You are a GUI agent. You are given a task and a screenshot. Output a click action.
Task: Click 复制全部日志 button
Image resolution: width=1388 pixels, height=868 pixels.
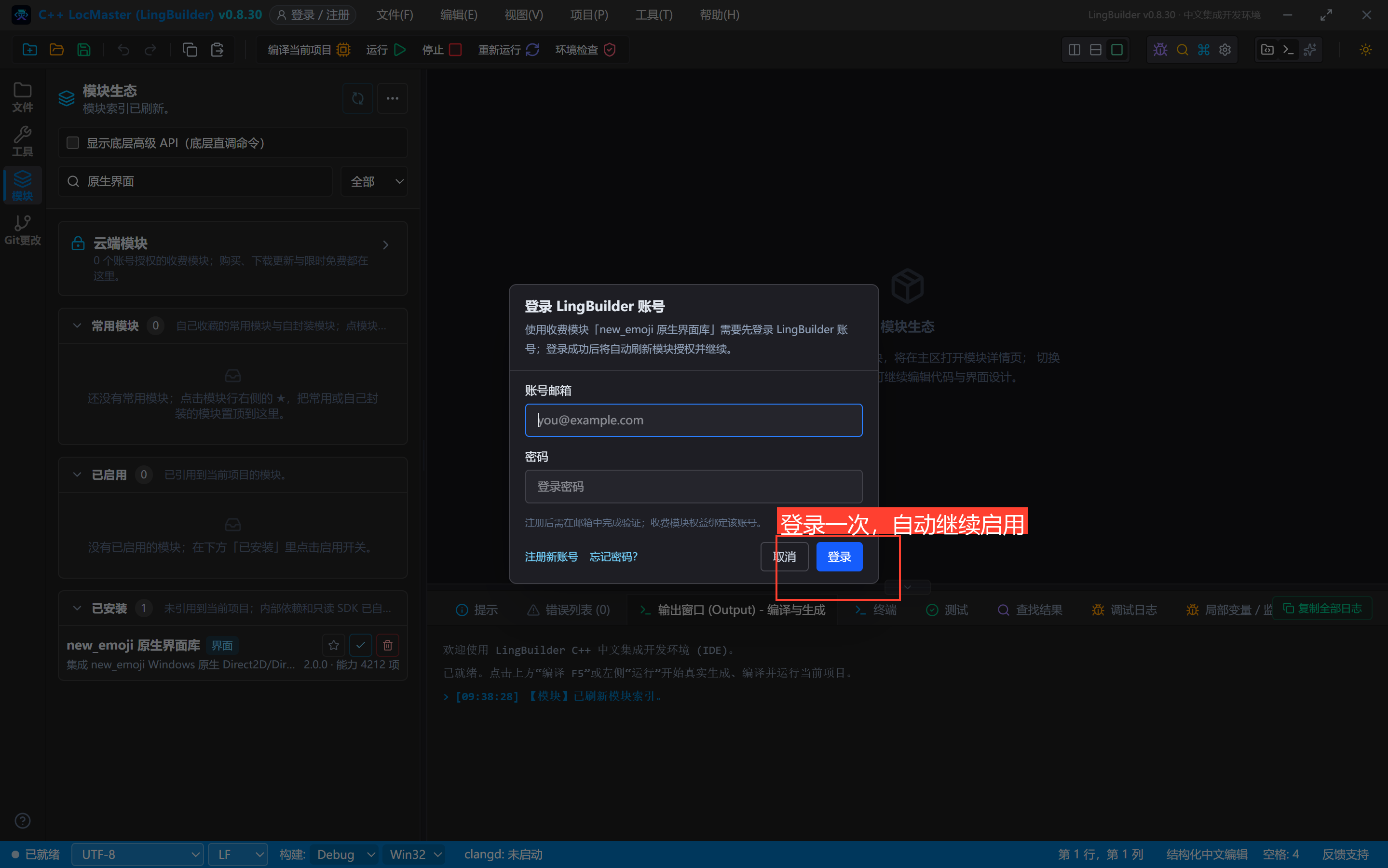tap(1322, 609)
